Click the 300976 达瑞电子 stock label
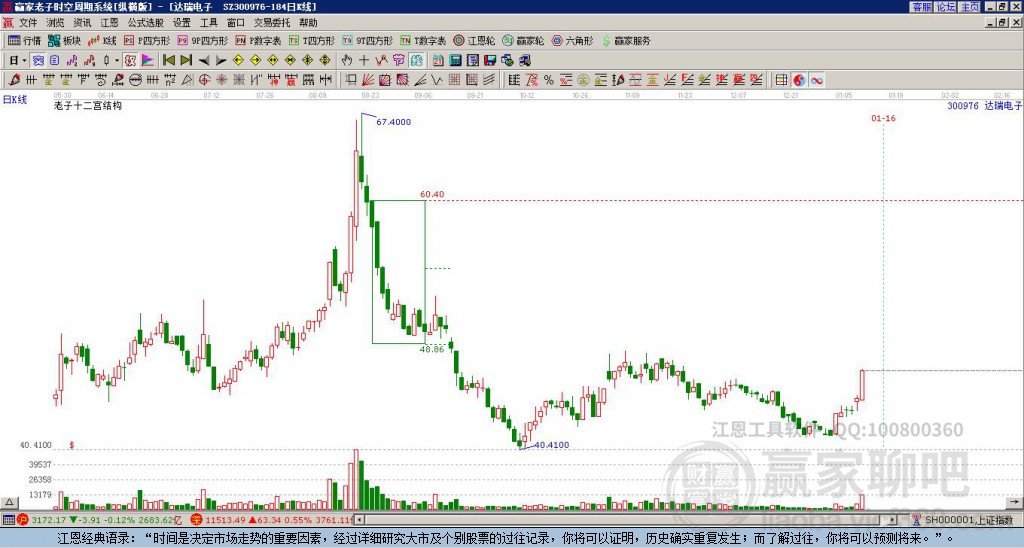 (x=984, y=105)
